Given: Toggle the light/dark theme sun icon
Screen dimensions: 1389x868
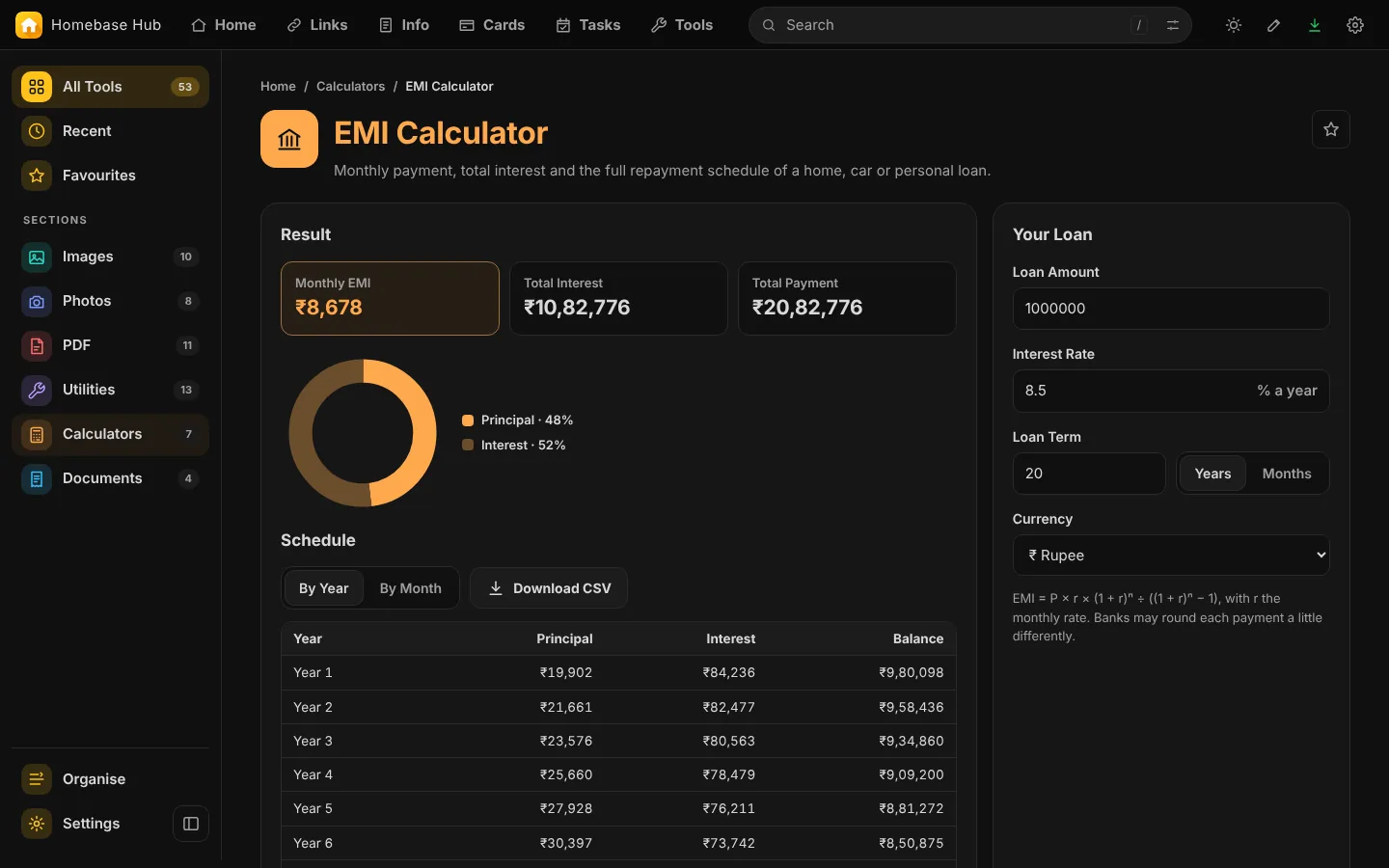Looking at the screenshot, I should tap(1234, 25).
